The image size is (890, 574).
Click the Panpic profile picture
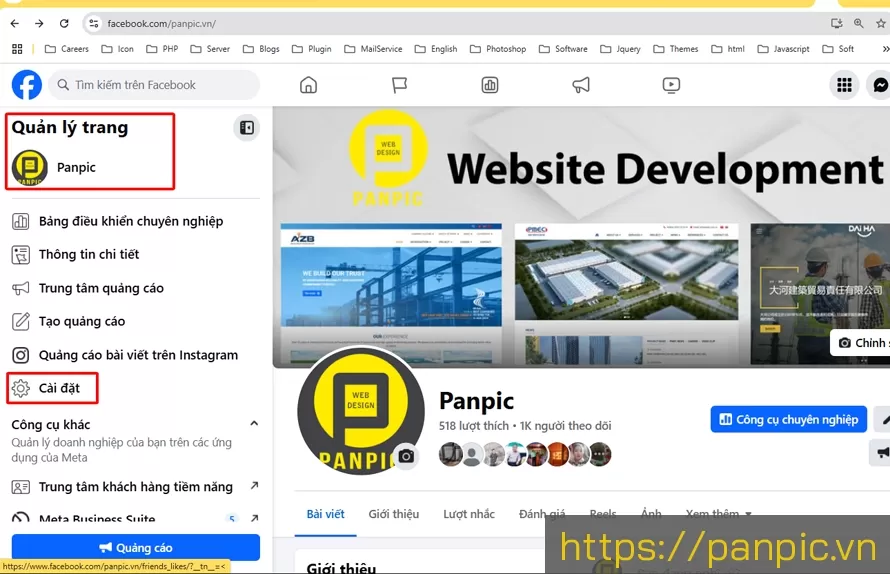click(x=360, y=412)
